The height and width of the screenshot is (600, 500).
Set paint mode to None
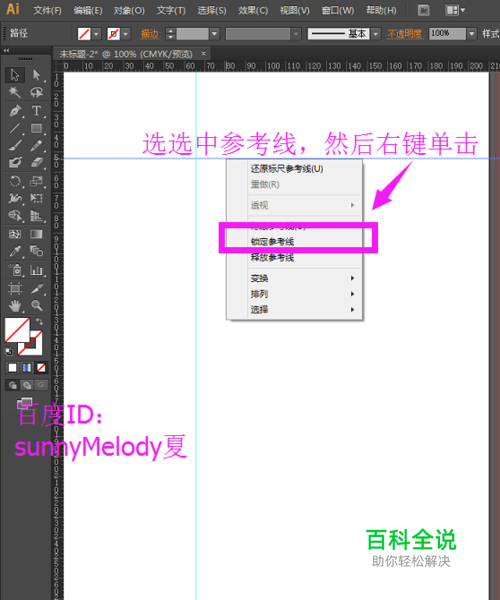41,368
